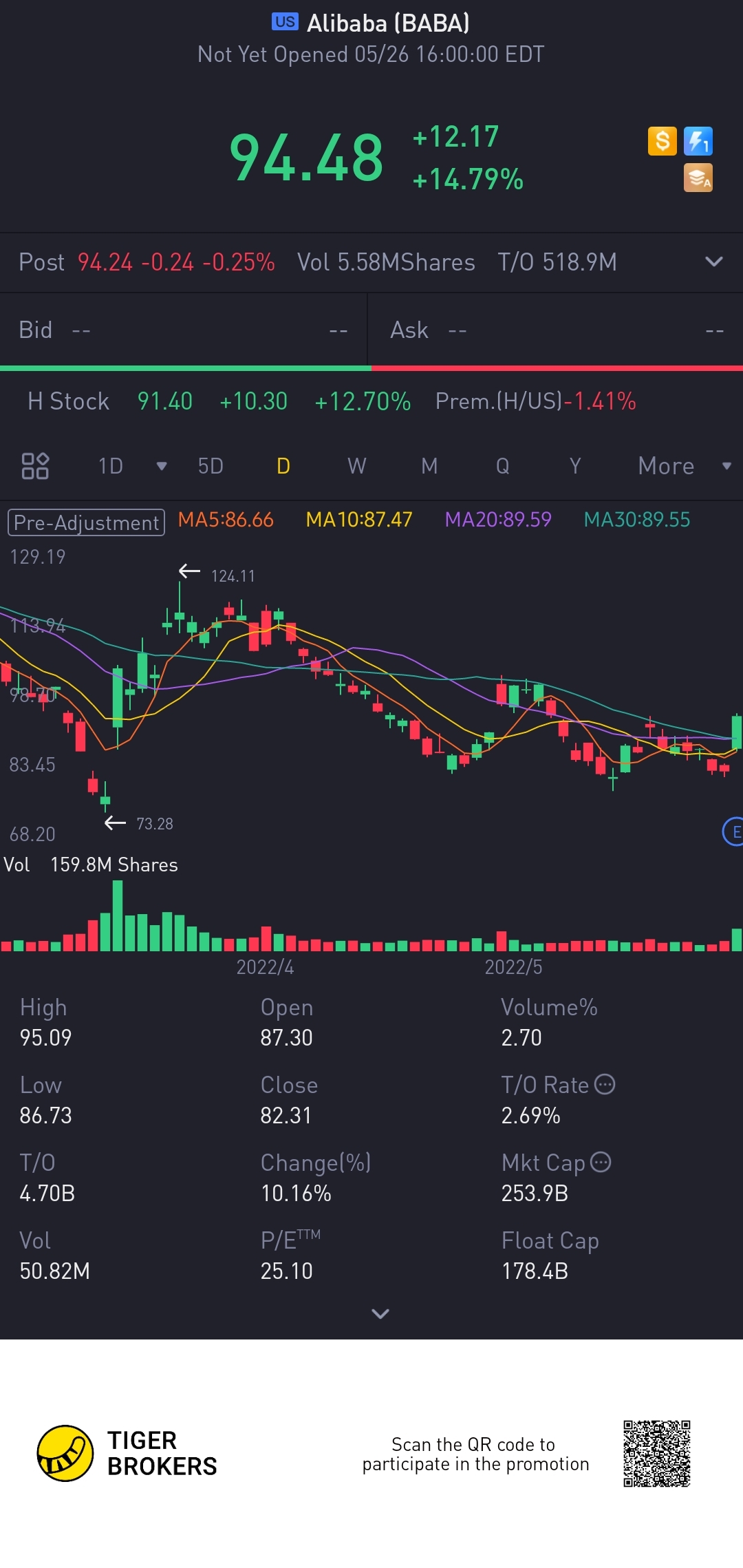Open the chart layout grid icon

point(35,466)
